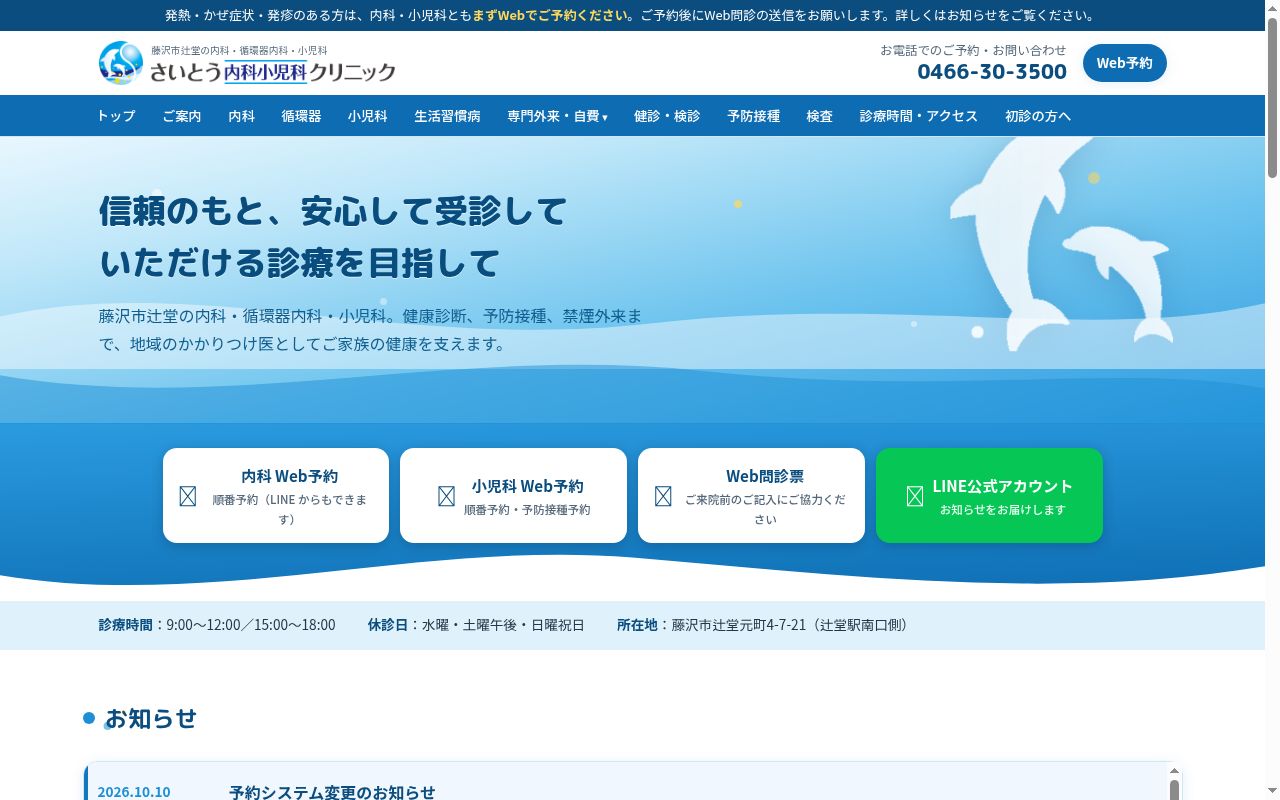Open LINE公式アカウント green button
Viewport: 1280px width, 800px height.
click(x=989, y=495)
